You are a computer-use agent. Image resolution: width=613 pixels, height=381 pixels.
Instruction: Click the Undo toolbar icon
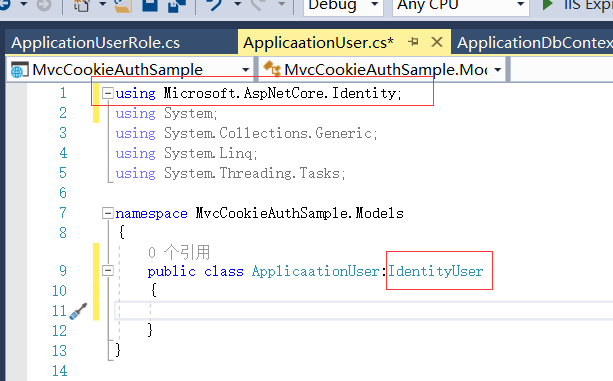[215, 5]
